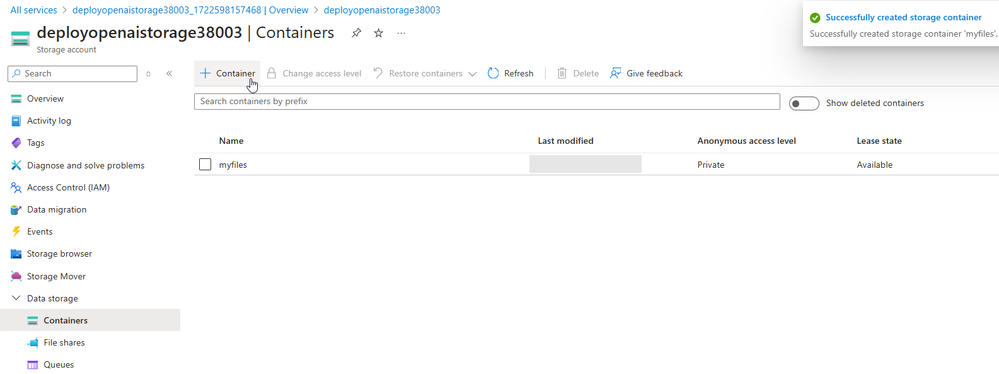This screenshot has width=999, height=374.
Task: Click the magnifier icon in the sidebar search
Action: point(17,73)
